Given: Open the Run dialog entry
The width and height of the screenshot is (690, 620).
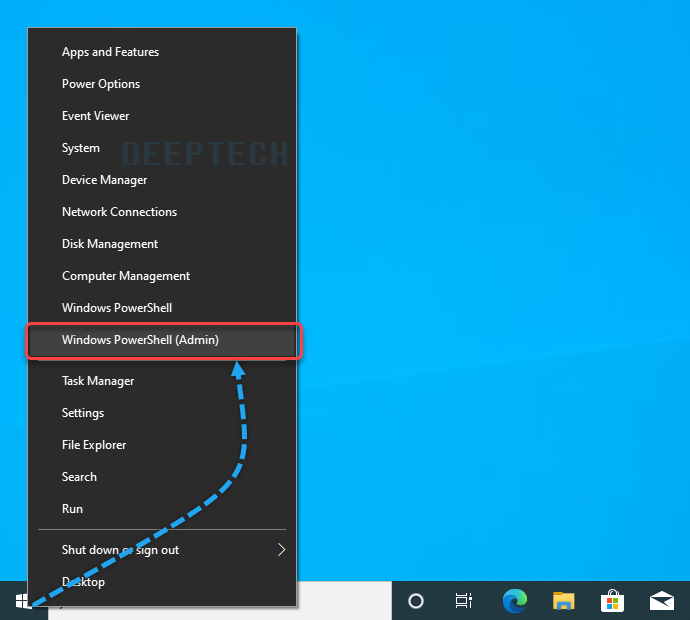Looking at the screenshot, I should tap(162, 509).
